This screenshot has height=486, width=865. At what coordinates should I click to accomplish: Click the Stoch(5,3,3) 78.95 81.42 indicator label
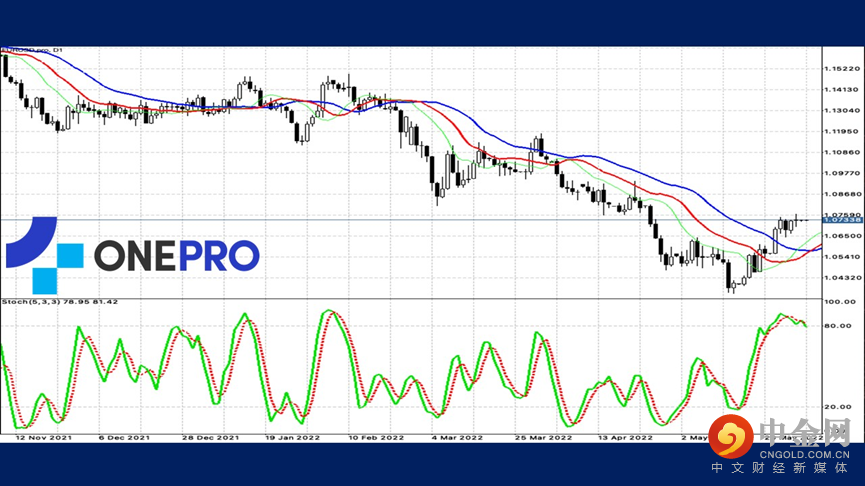click(60, 302)
